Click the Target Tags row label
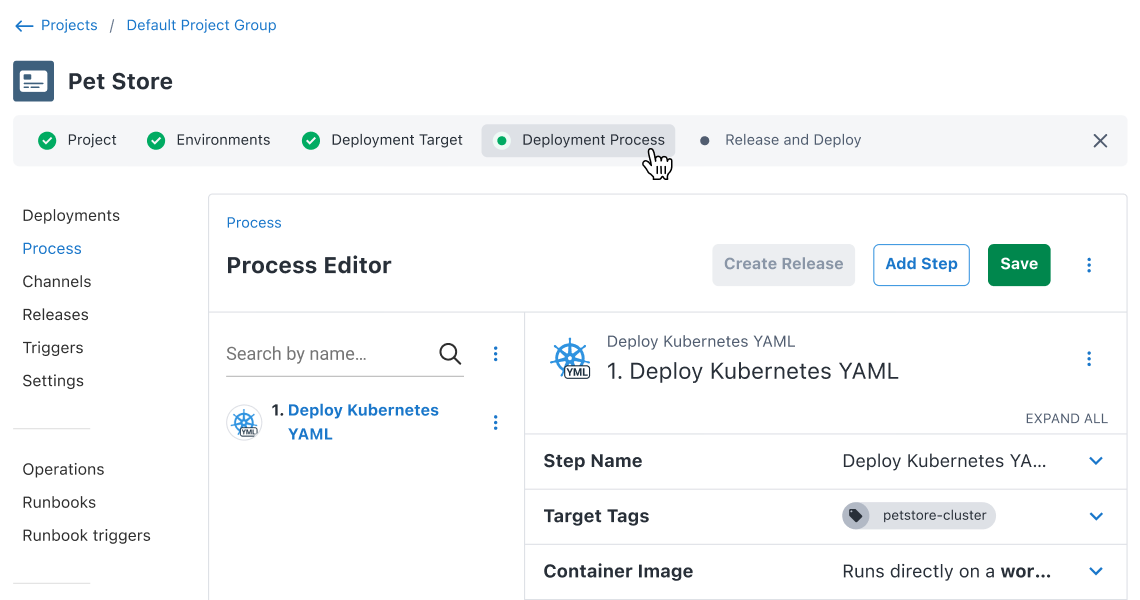 (x=596, y=516)
